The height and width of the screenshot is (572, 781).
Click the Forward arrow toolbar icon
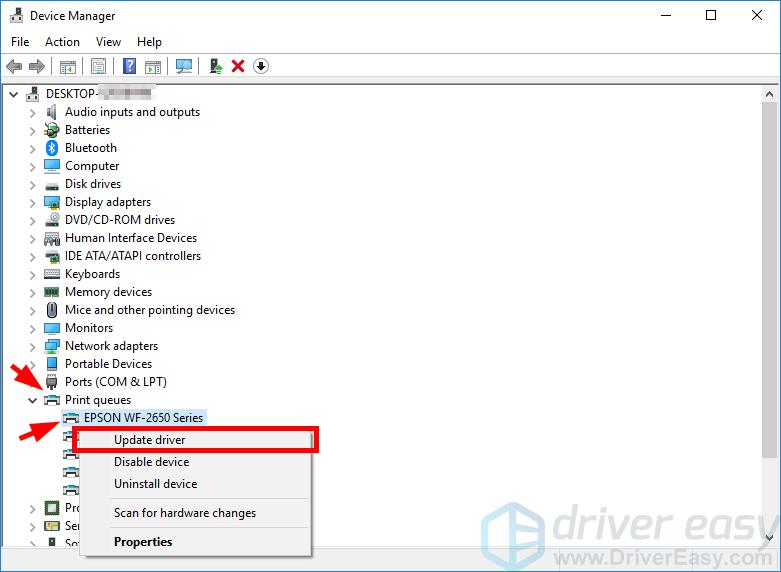37,66
